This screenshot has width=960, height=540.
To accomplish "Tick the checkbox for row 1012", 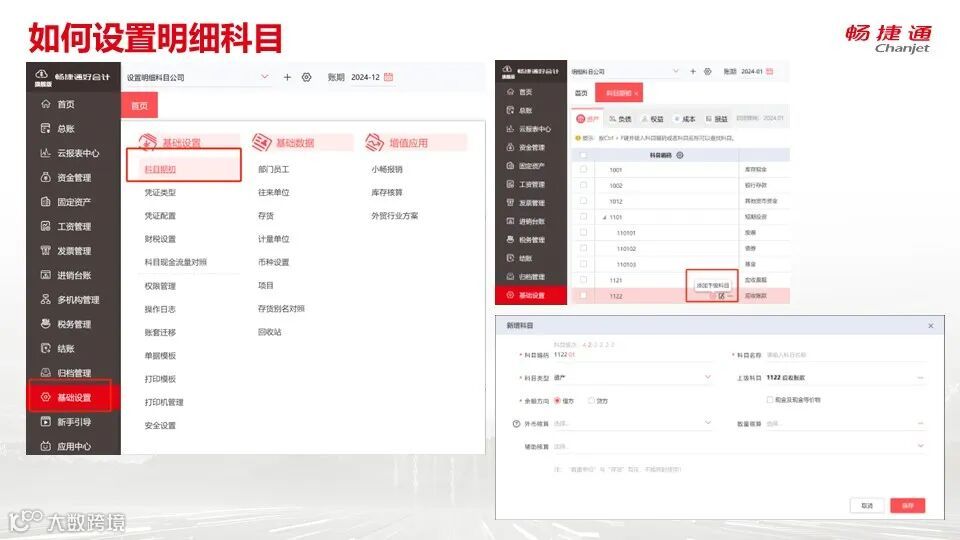I will coord(583,201).
